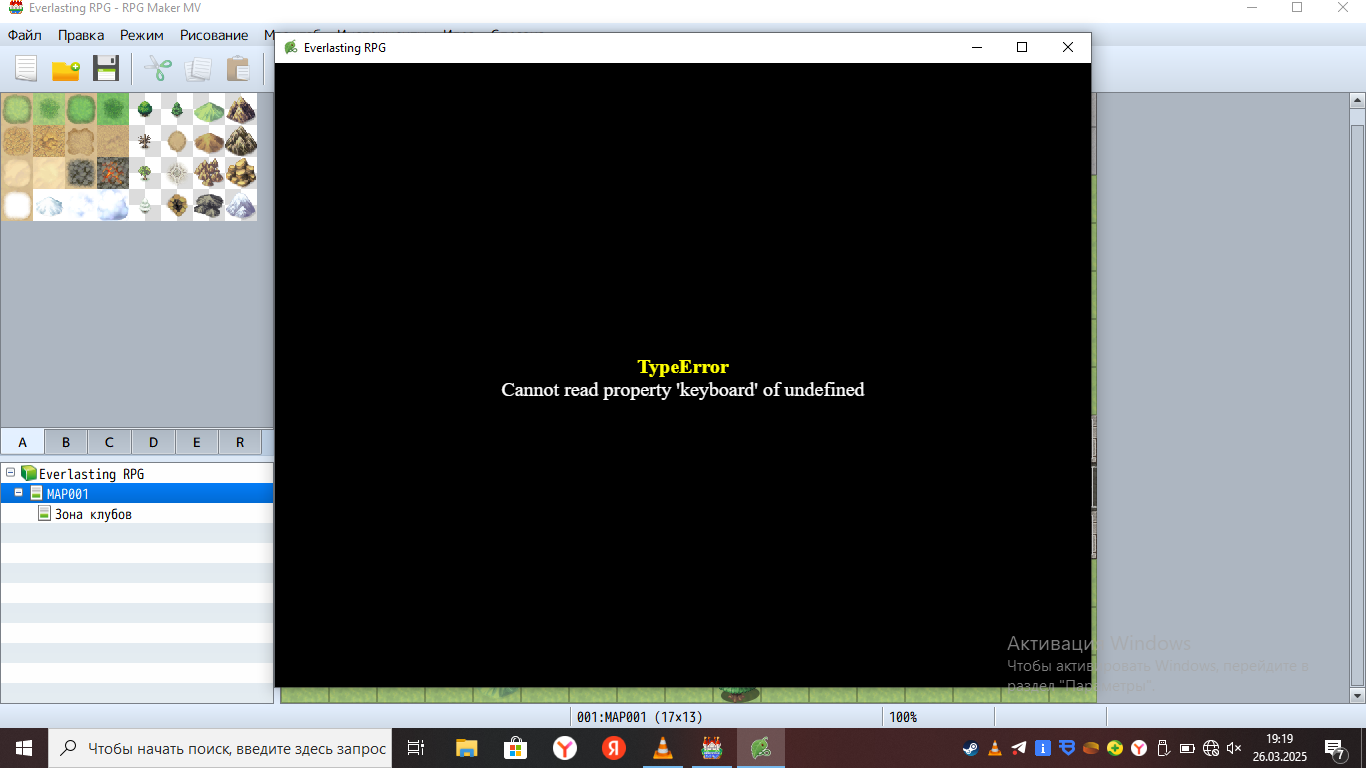Click the map editor scrollbar down arrow

click(1357, 695)
